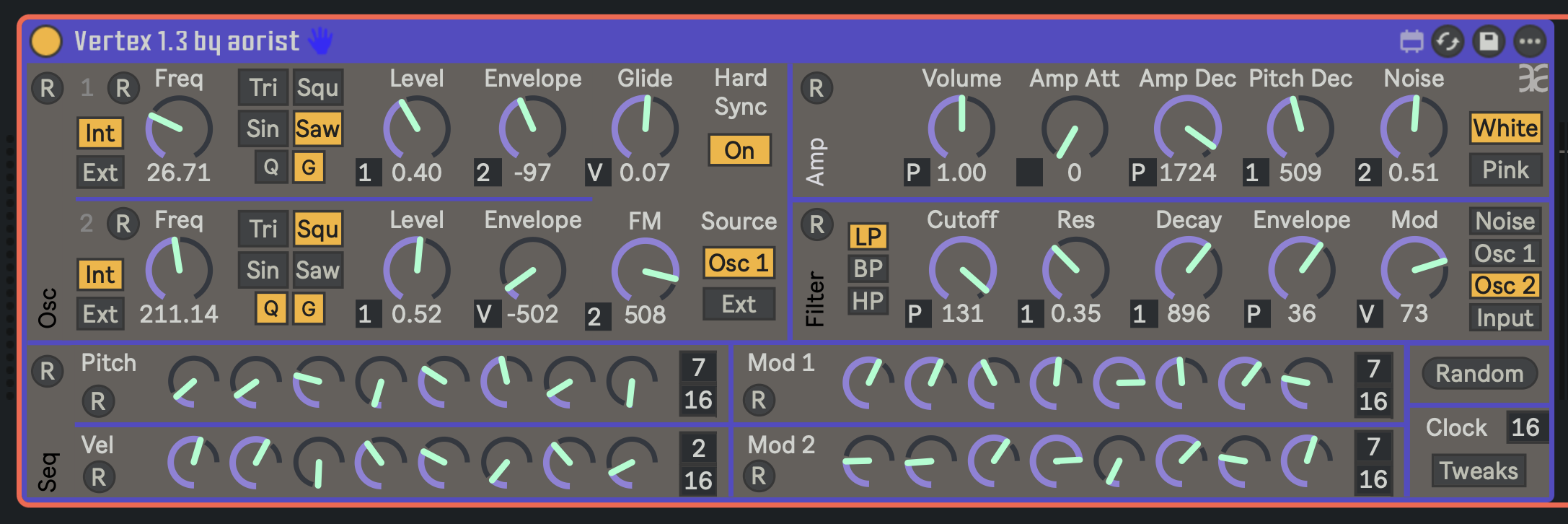Click the aorist logo in the Amp section

click(x=1532, y=79)
